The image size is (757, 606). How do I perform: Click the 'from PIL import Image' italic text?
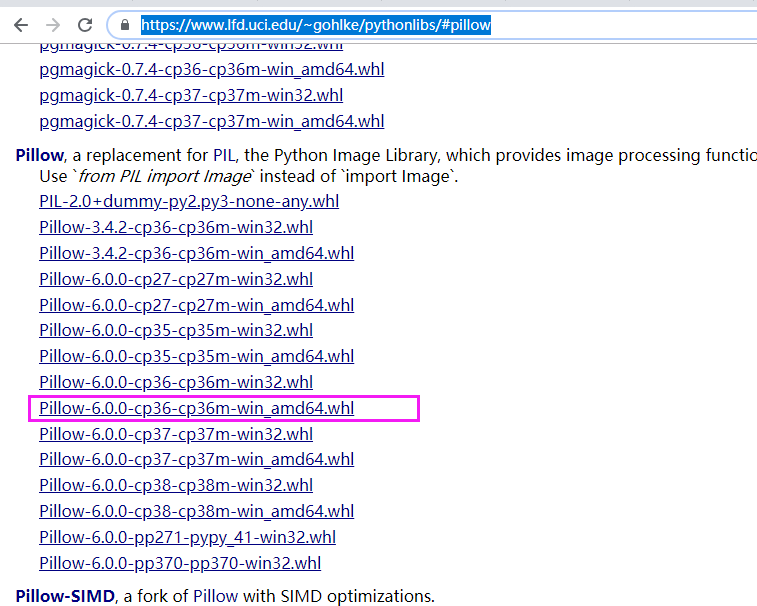pos(165,176)
